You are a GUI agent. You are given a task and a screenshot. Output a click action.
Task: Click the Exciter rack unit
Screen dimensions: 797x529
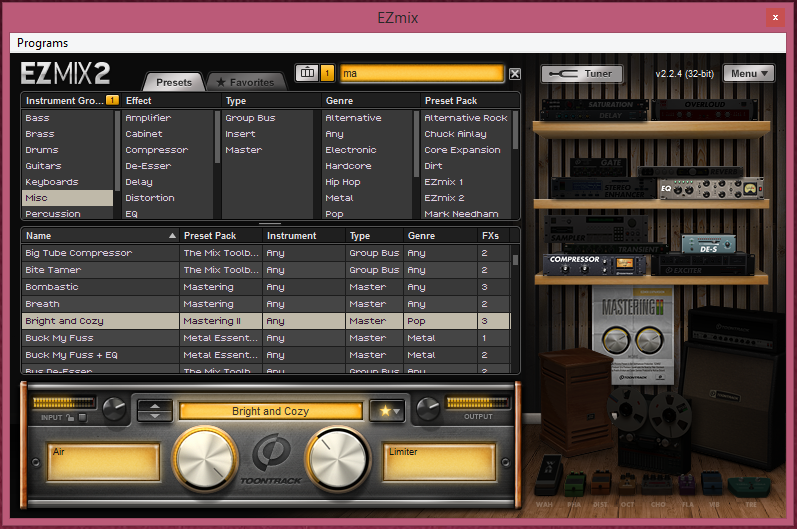pos(702,265)
